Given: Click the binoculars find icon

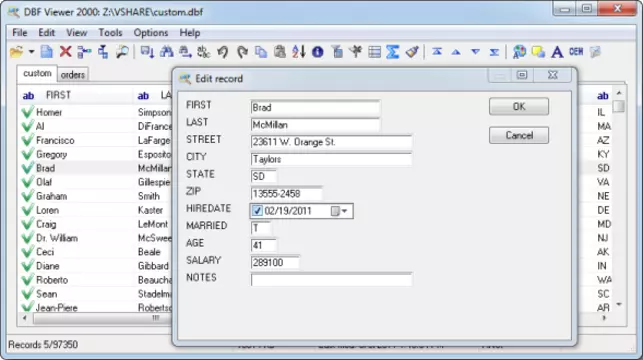Looking at the screenshot, I should click(x=166, y=52).
